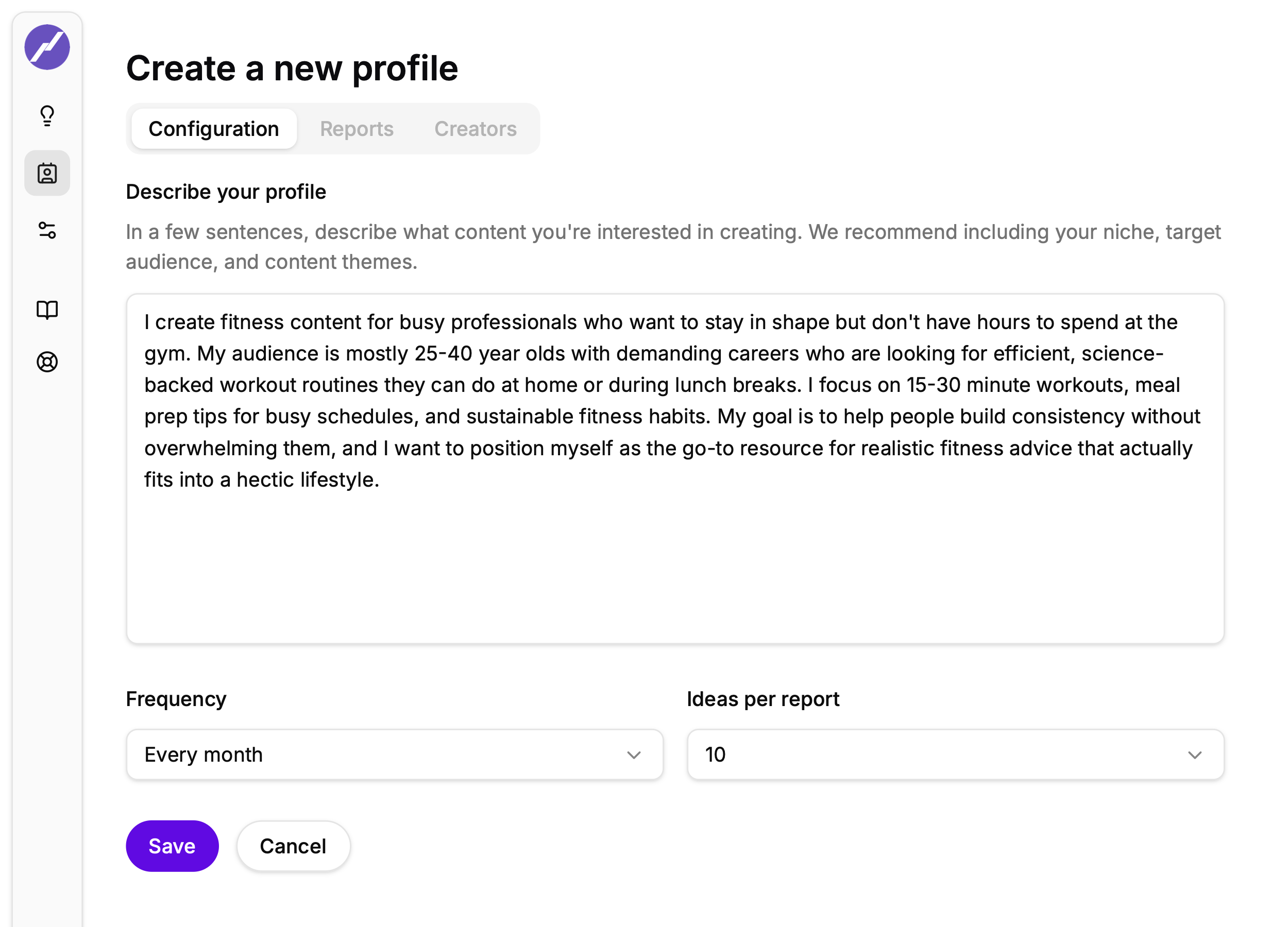Image resolution: width=1288 pixels, height=927 pixels.
Task: Open the book documentation icon
Action: click(x=47, y=310)
